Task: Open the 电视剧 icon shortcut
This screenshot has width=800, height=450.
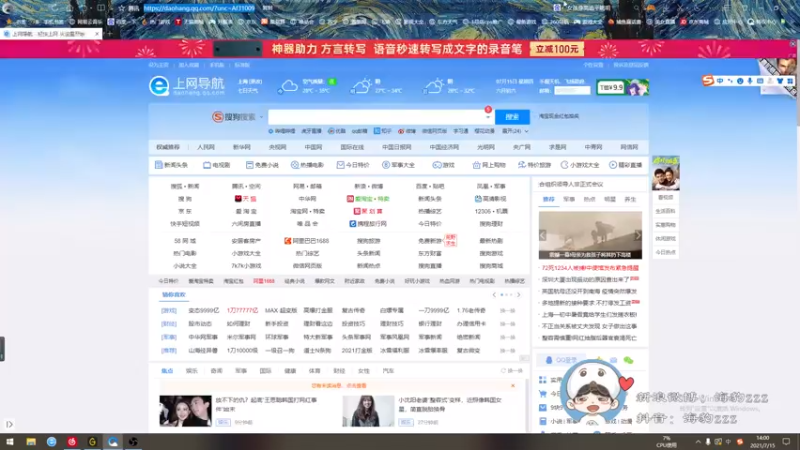Action: [217, 165]
